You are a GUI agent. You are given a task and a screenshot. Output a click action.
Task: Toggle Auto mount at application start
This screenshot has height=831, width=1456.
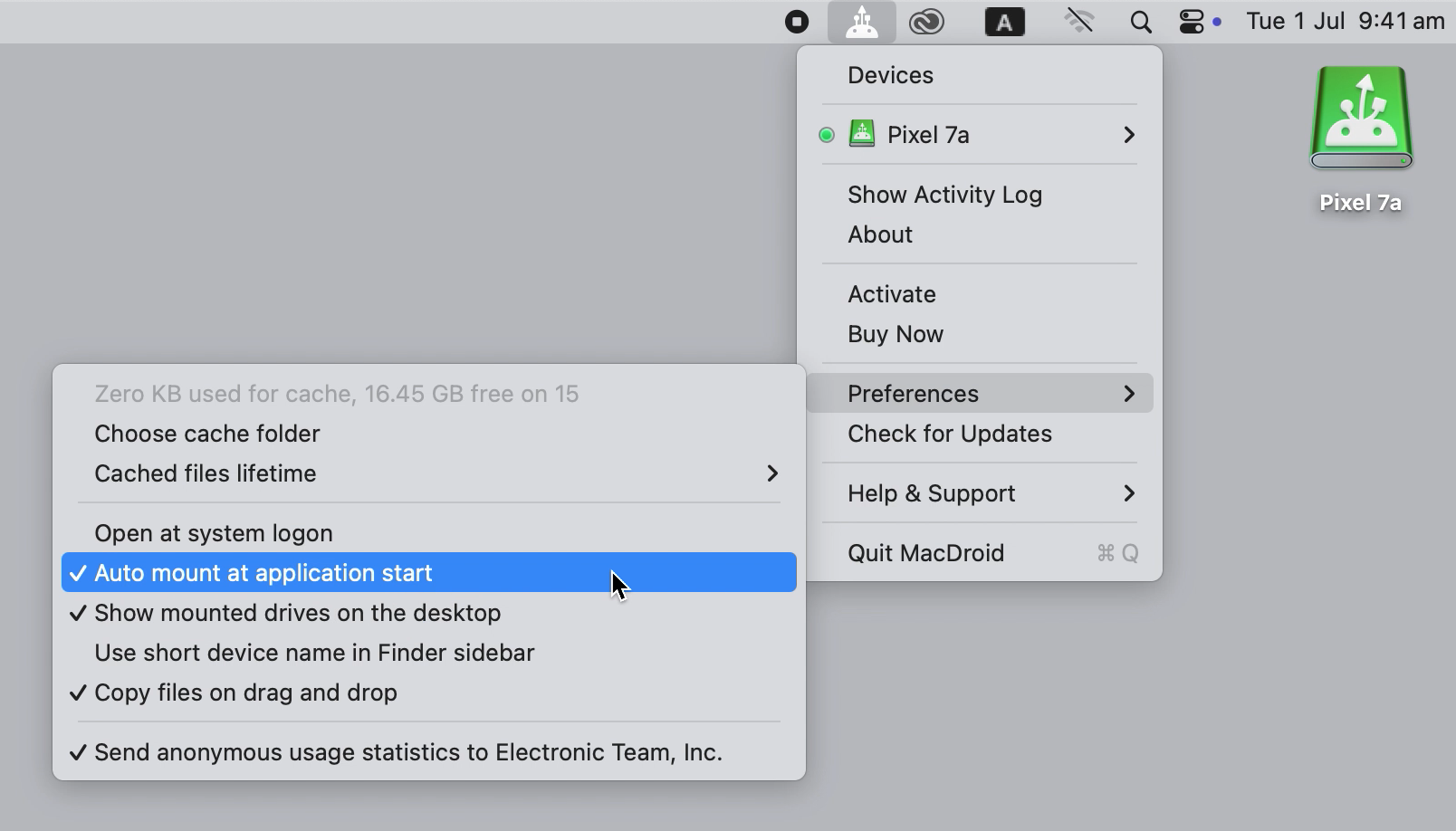point(428,573)
